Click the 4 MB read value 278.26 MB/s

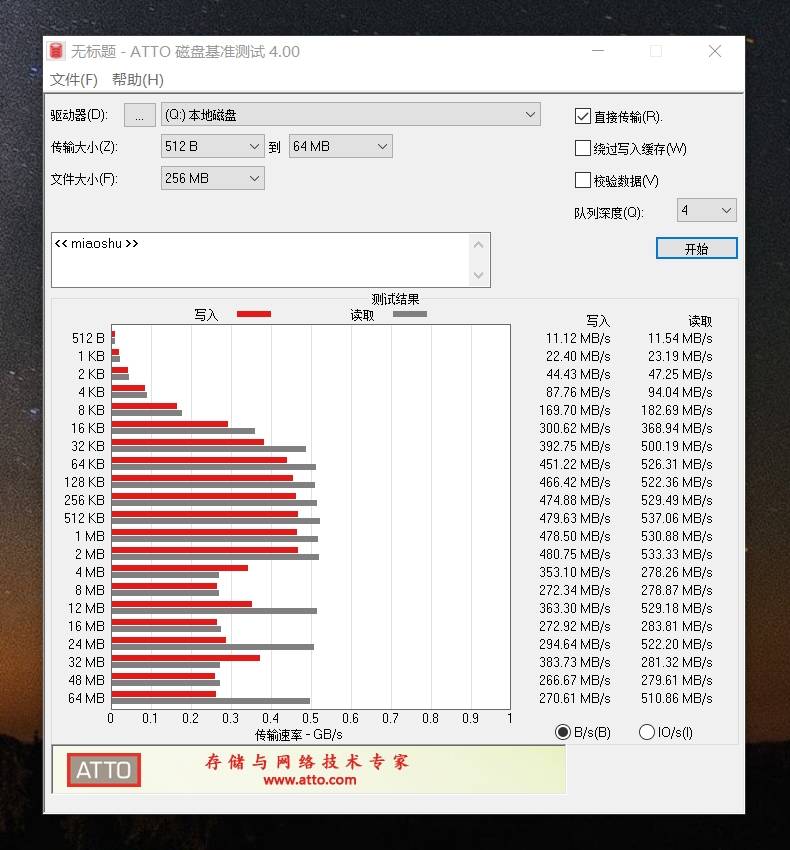click(x=677, y=572)
